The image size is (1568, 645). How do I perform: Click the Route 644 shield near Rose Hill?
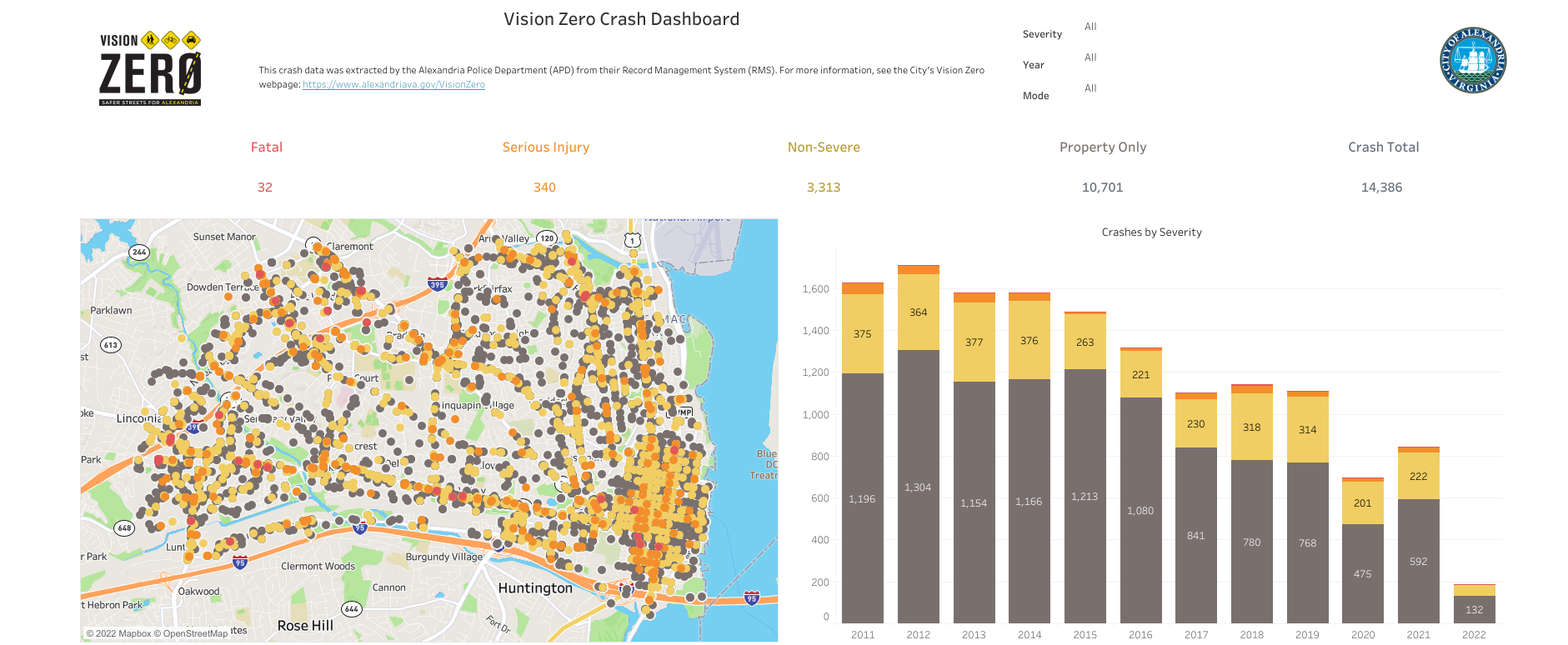[352, 608]
